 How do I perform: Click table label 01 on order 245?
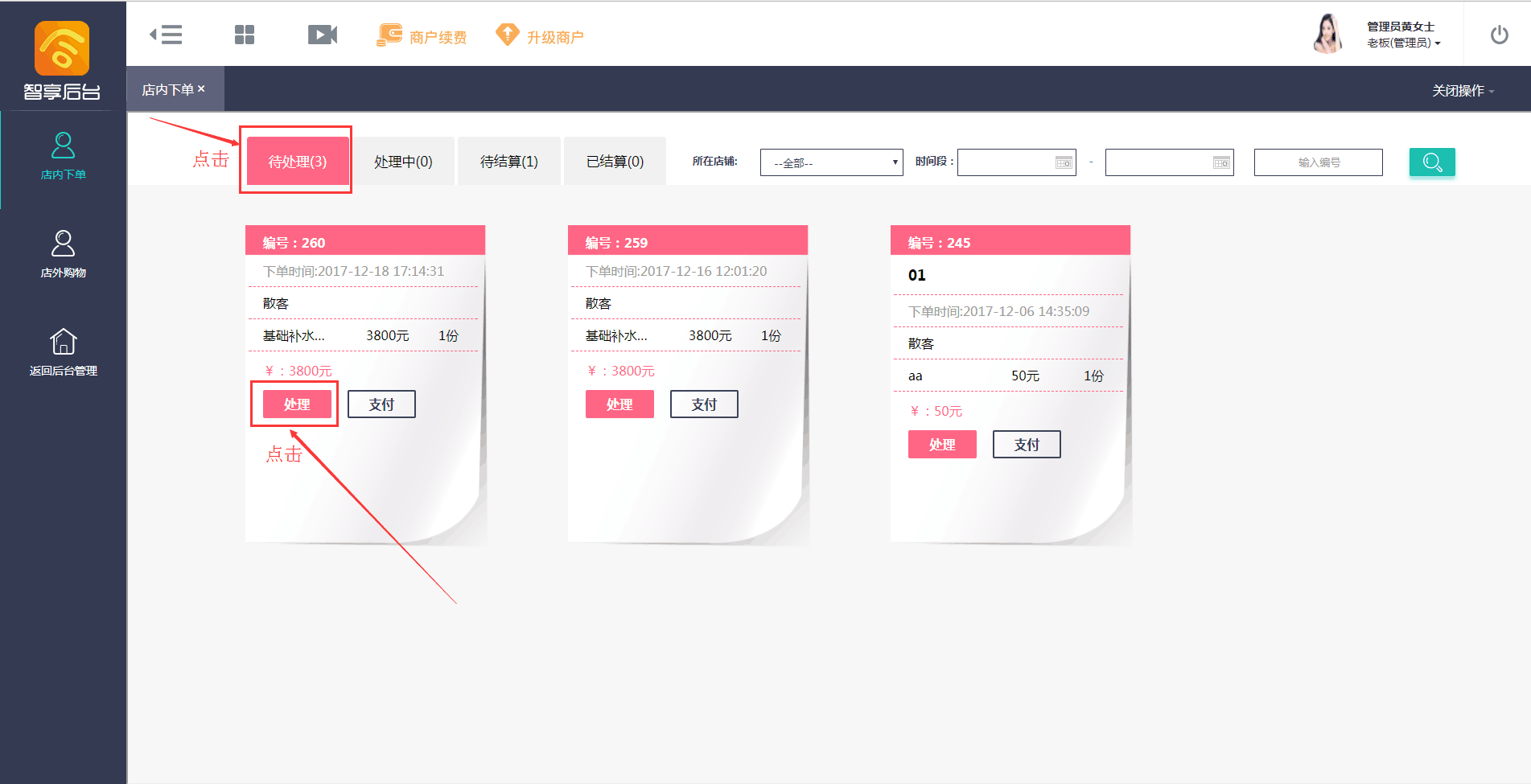917,275
